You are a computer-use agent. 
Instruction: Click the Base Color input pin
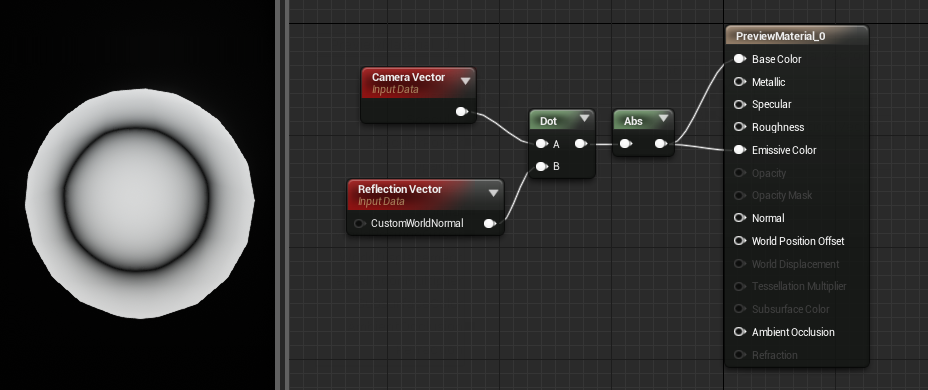740,59
